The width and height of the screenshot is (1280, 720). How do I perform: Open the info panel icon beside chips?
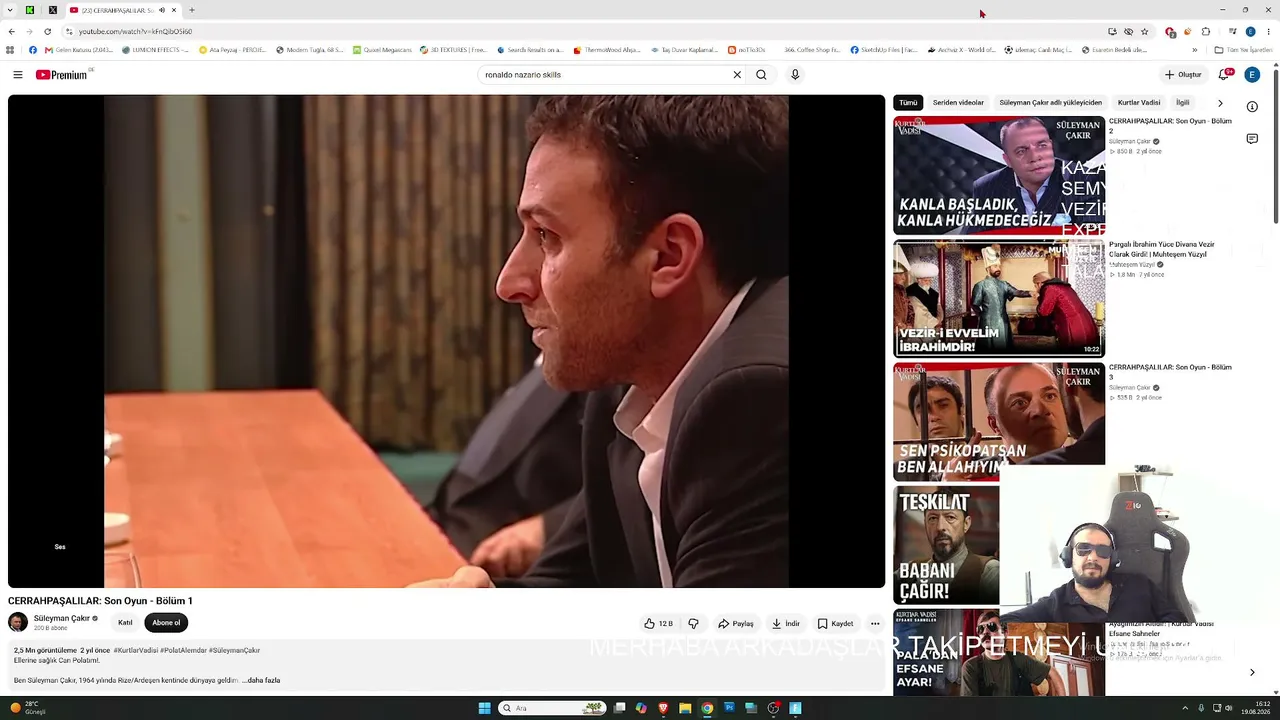[x=1252, y=107]
